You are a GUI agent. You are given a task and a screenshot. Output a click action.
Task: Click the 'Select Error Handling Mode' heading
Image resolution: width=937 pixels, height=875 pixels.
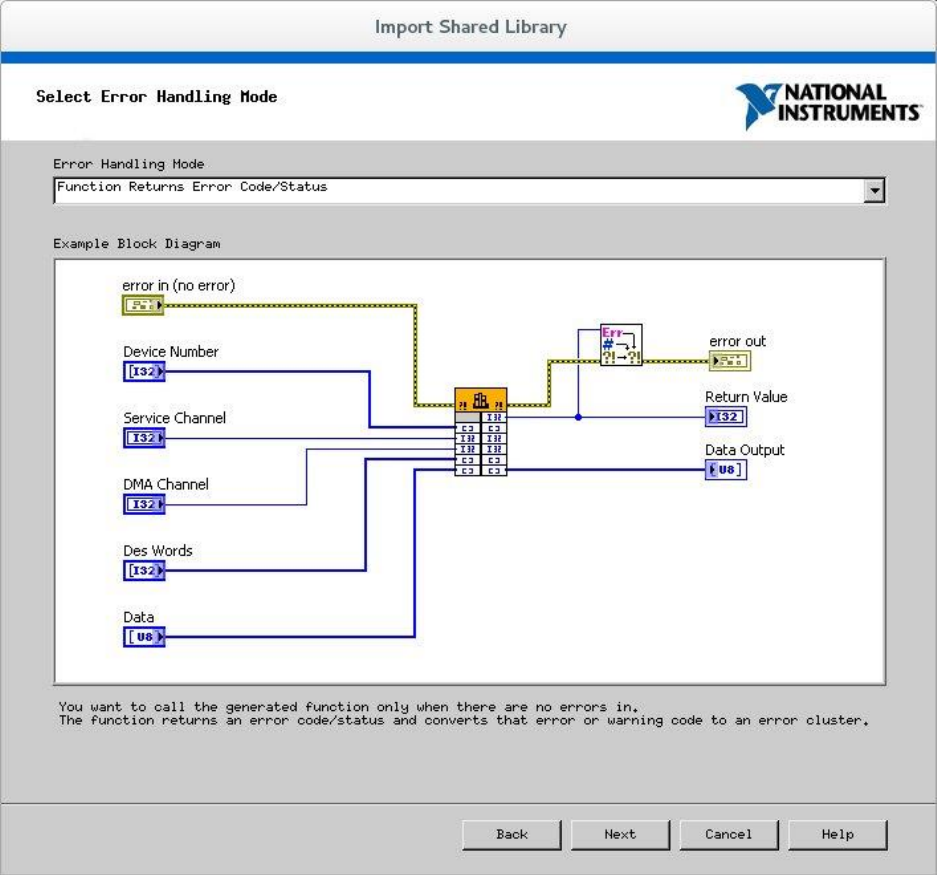coord(157,97)
